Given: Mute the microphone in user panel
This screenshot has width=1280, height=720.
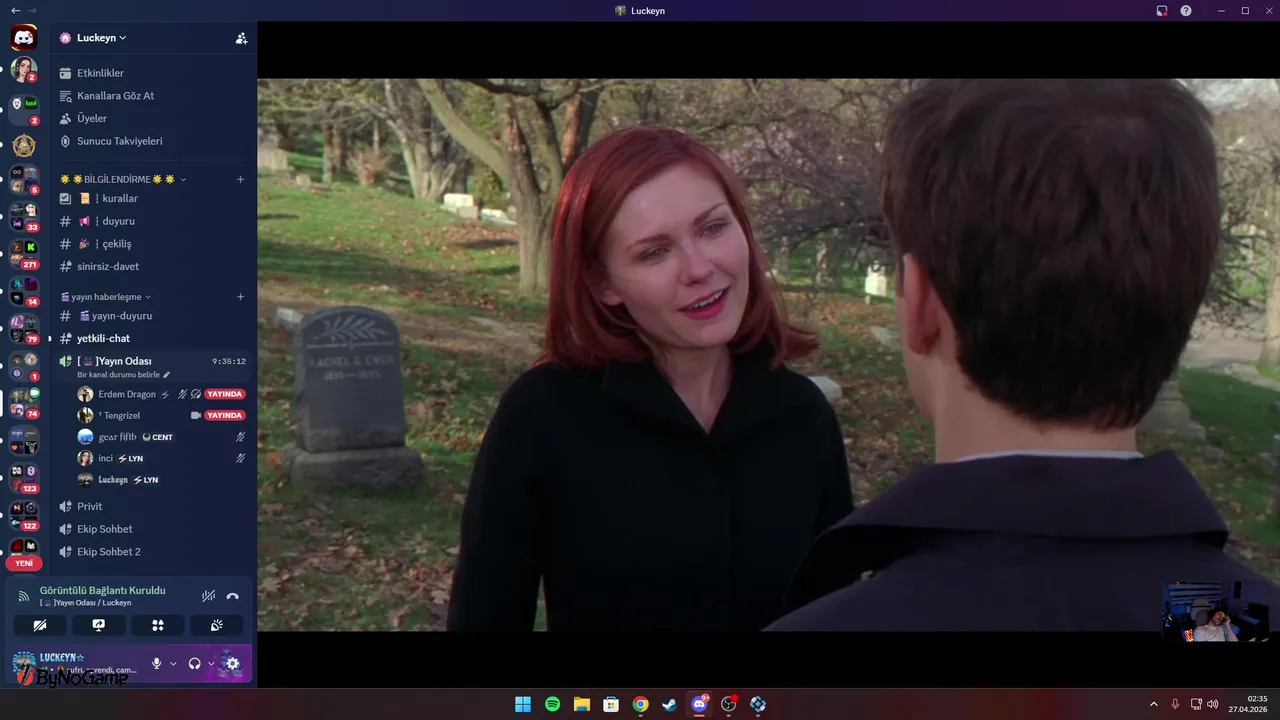Looking at the screenshot, I should (x=156, y=663).
